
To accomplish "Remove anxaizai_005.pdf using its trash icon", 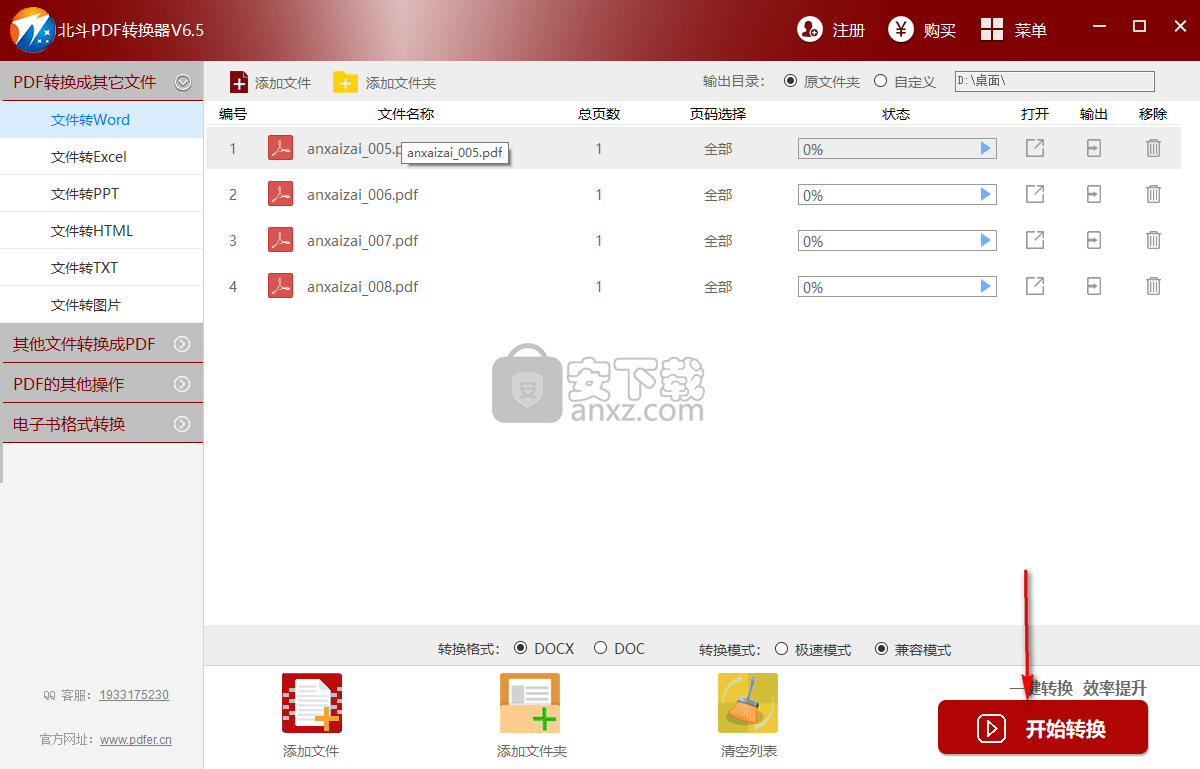I will (x=1153, y=148).
